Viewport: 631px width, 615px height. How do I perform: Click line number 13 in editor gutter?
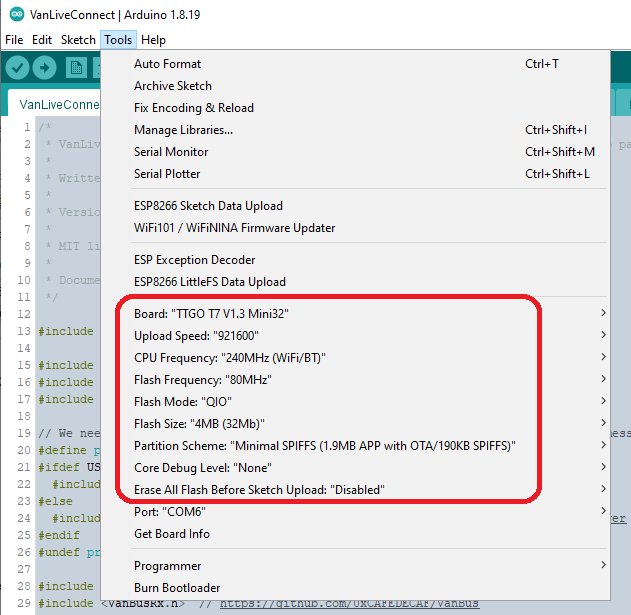[x=24, y=331]
